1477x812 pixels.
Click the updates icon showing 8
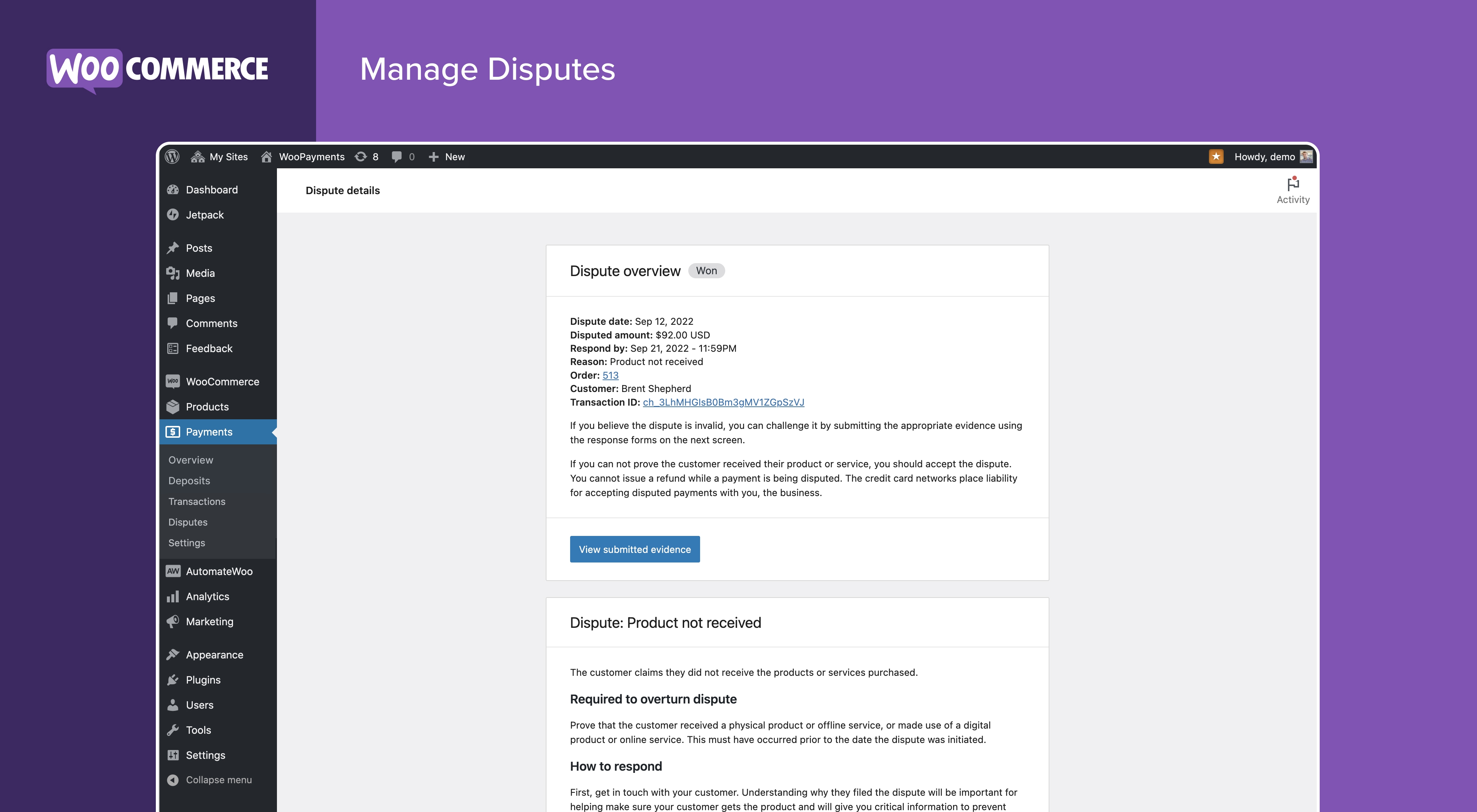pos(367,156)
